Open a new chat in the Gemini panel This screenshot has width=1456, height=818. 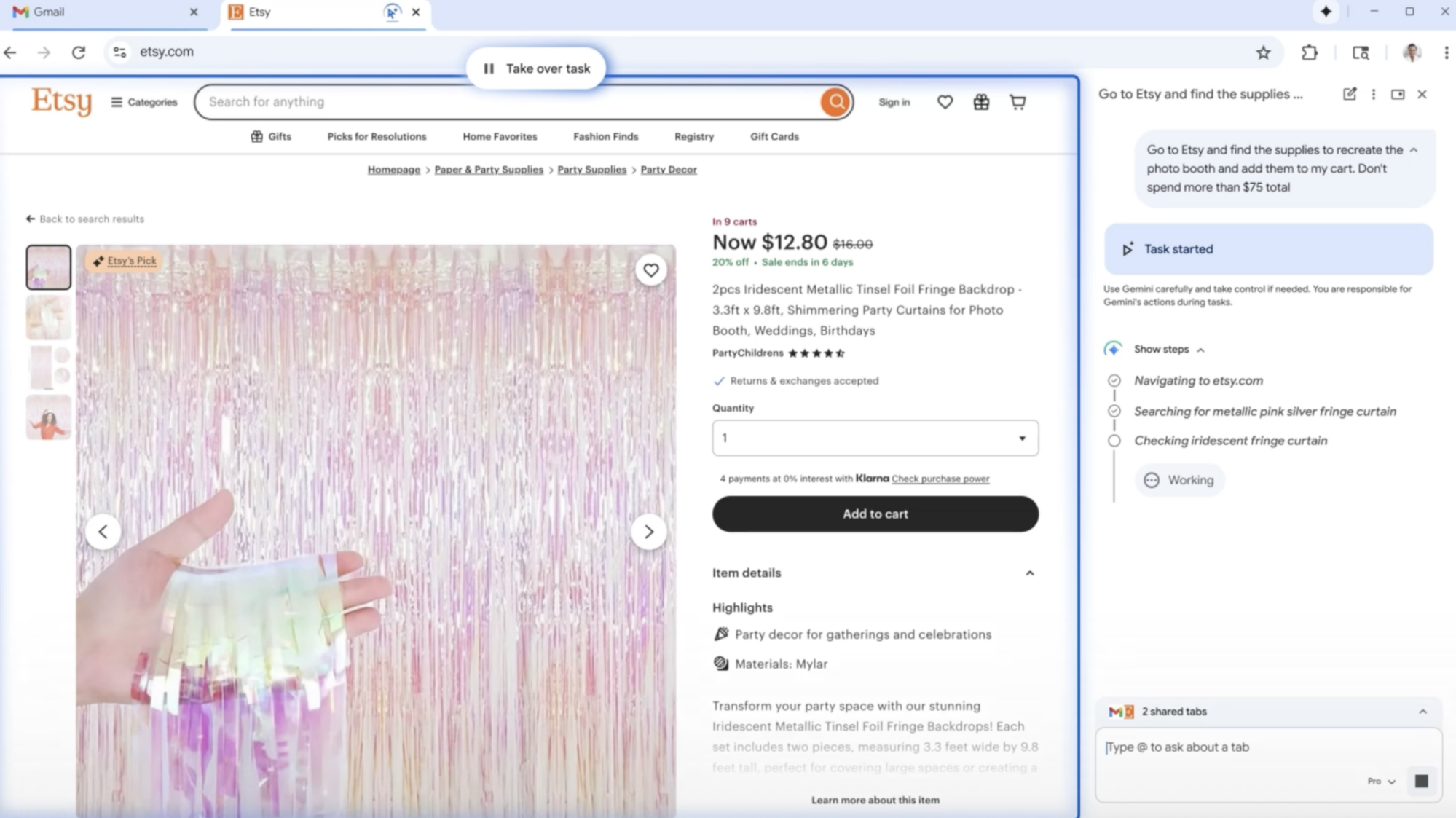point(1349,94)
